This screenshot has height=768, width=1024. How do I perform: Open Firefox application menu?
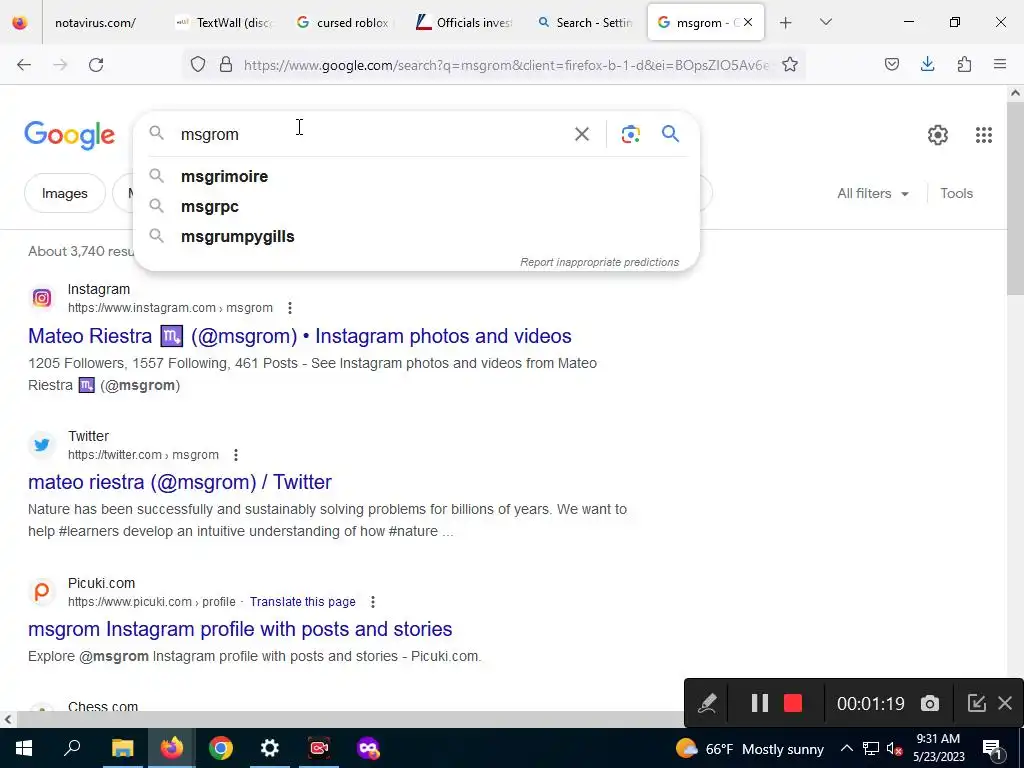pos(1000,65)
